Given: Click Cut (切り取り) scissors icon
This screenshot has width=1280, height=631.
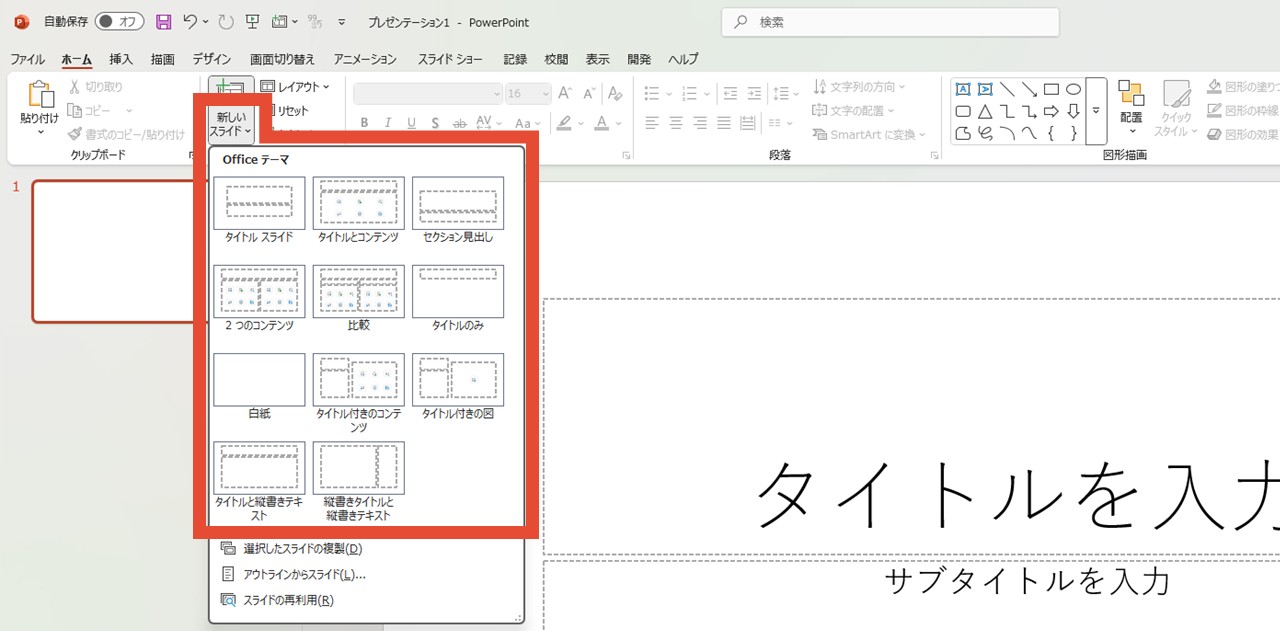Looking at the screenshot, I should point(74,87).
